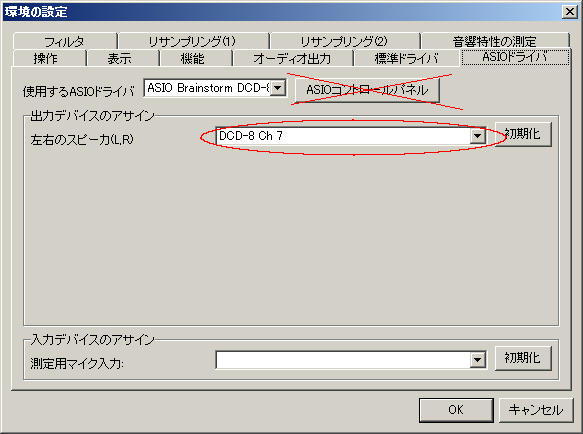Open the 音響特性の測定 tab

495,41
